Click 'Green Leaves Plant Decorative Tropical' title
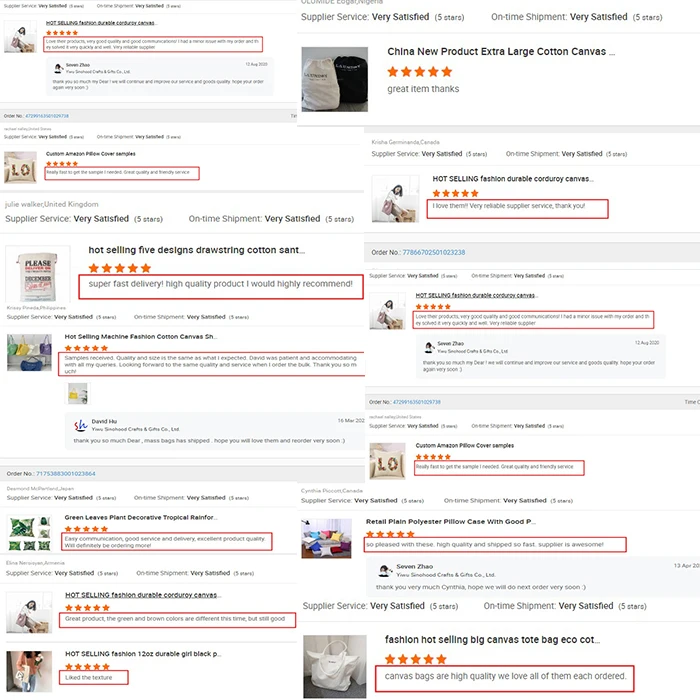Viewport: 700px width, 700px height. [141, 517]
